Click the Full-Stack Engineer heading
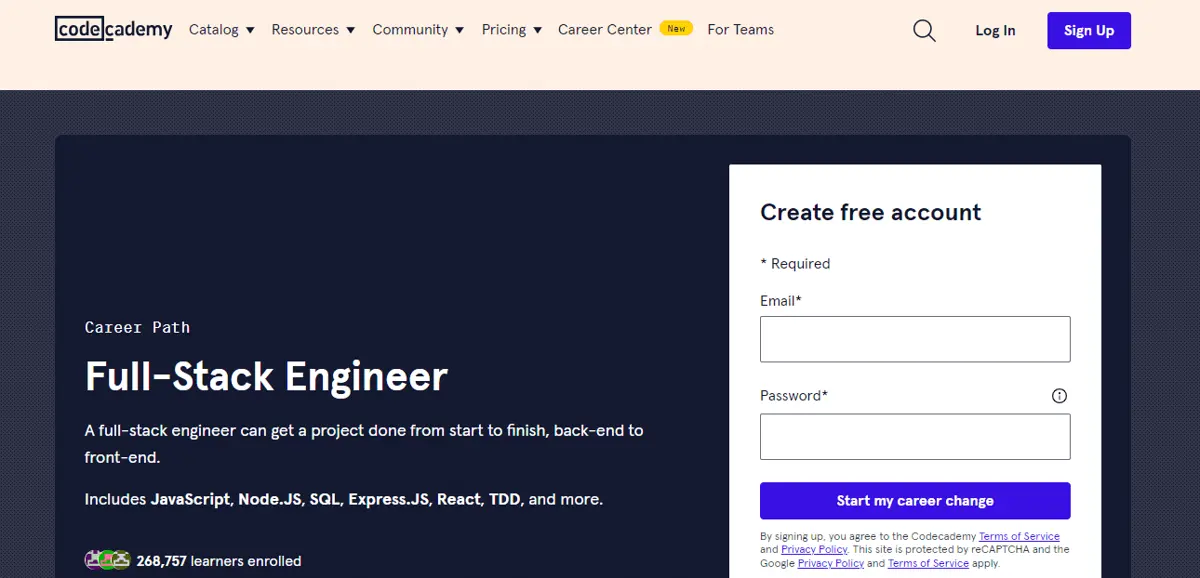 (266, 377)
